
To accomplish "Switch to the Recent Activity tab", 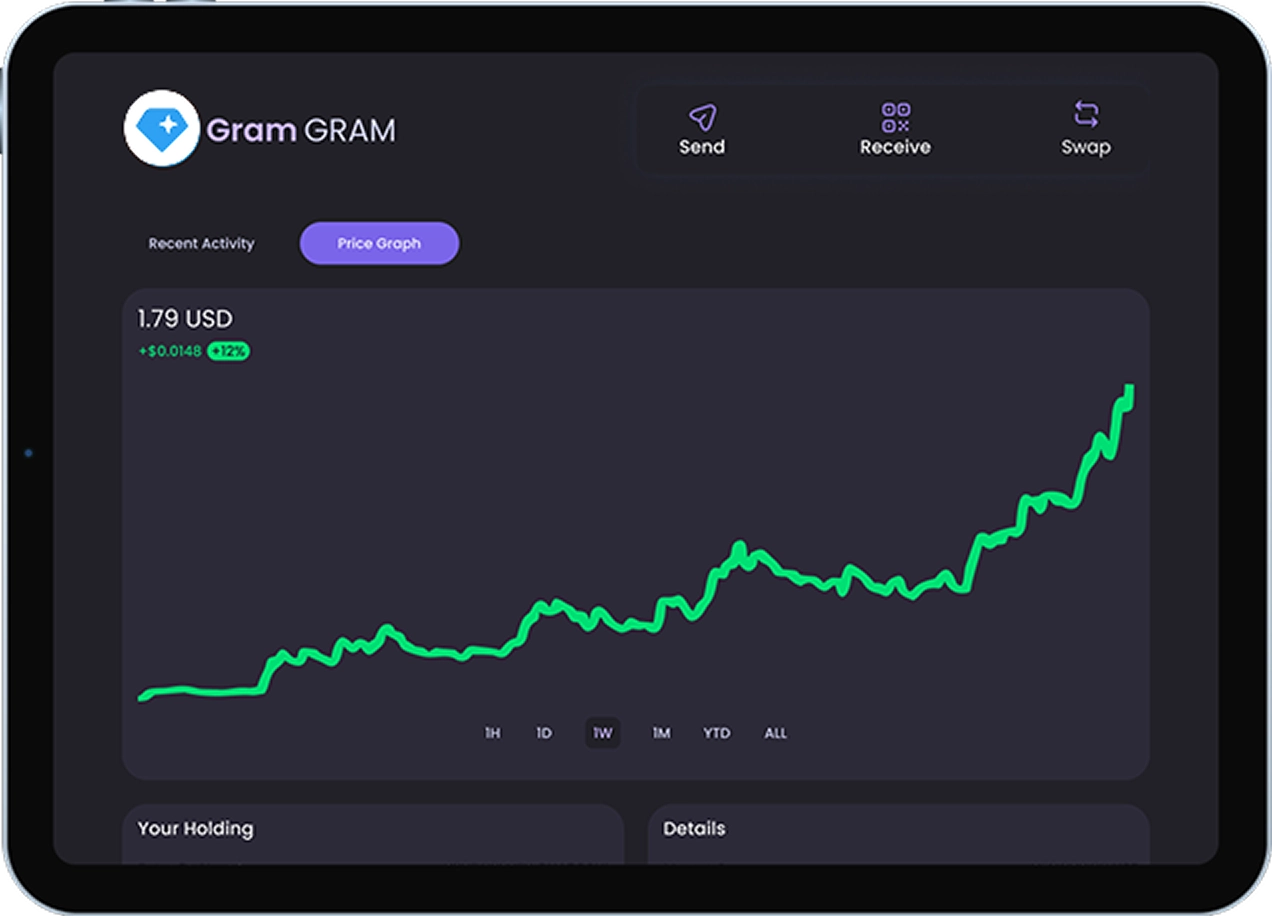I will coord(201,243).
